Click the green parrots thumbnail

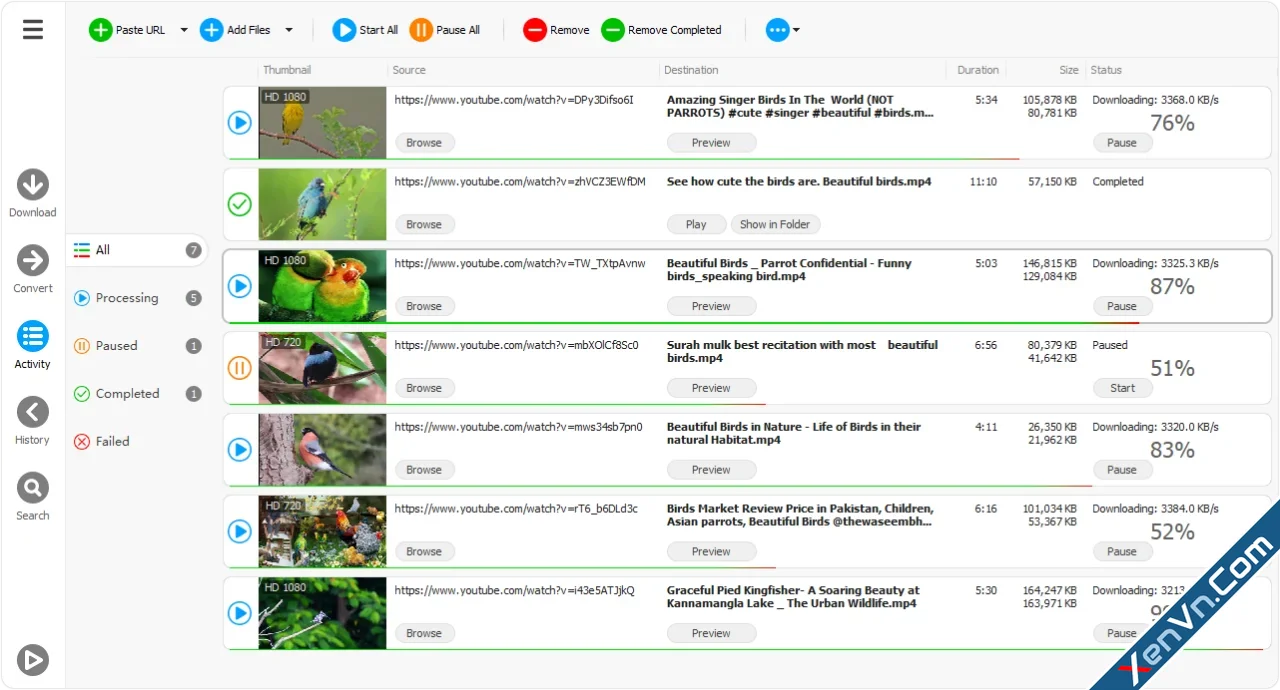[322, 286]
